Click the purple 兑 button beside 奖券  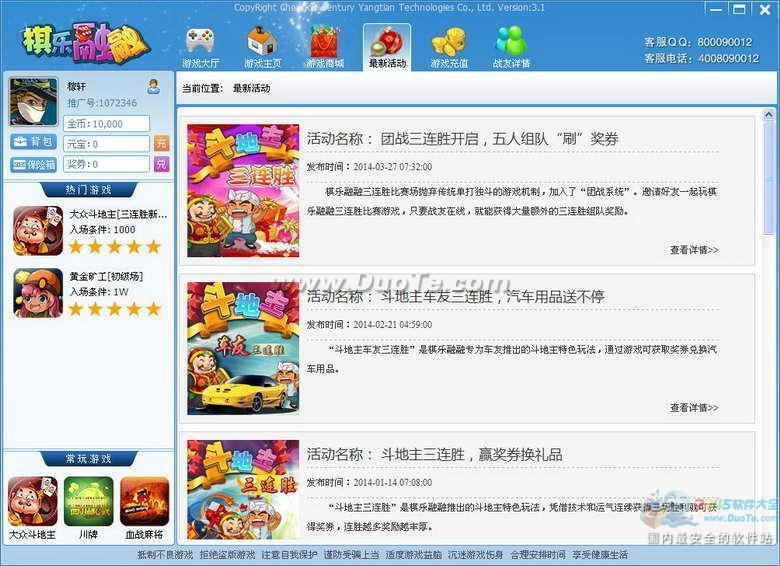(x=161, y=164)
